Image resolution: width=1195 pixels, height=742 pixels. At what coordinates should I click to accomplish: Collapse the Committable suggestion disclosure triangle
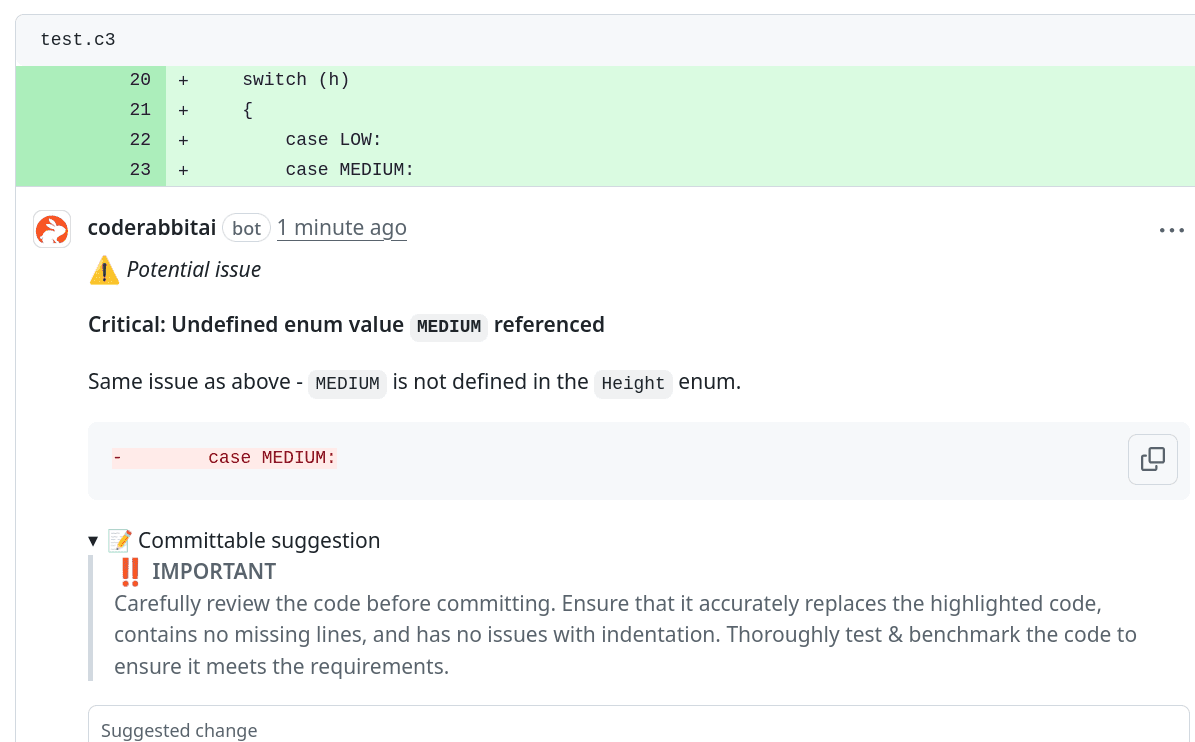(93, 541)
